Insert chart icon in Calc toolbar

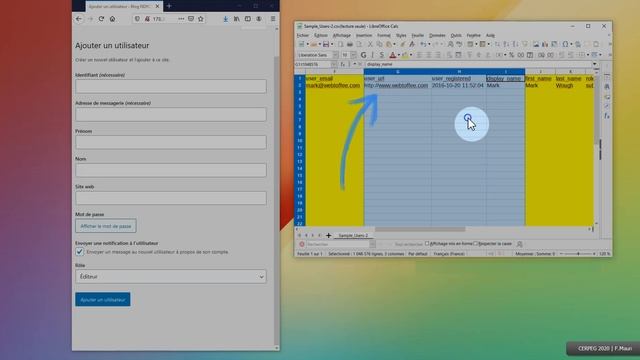point(545,44)
